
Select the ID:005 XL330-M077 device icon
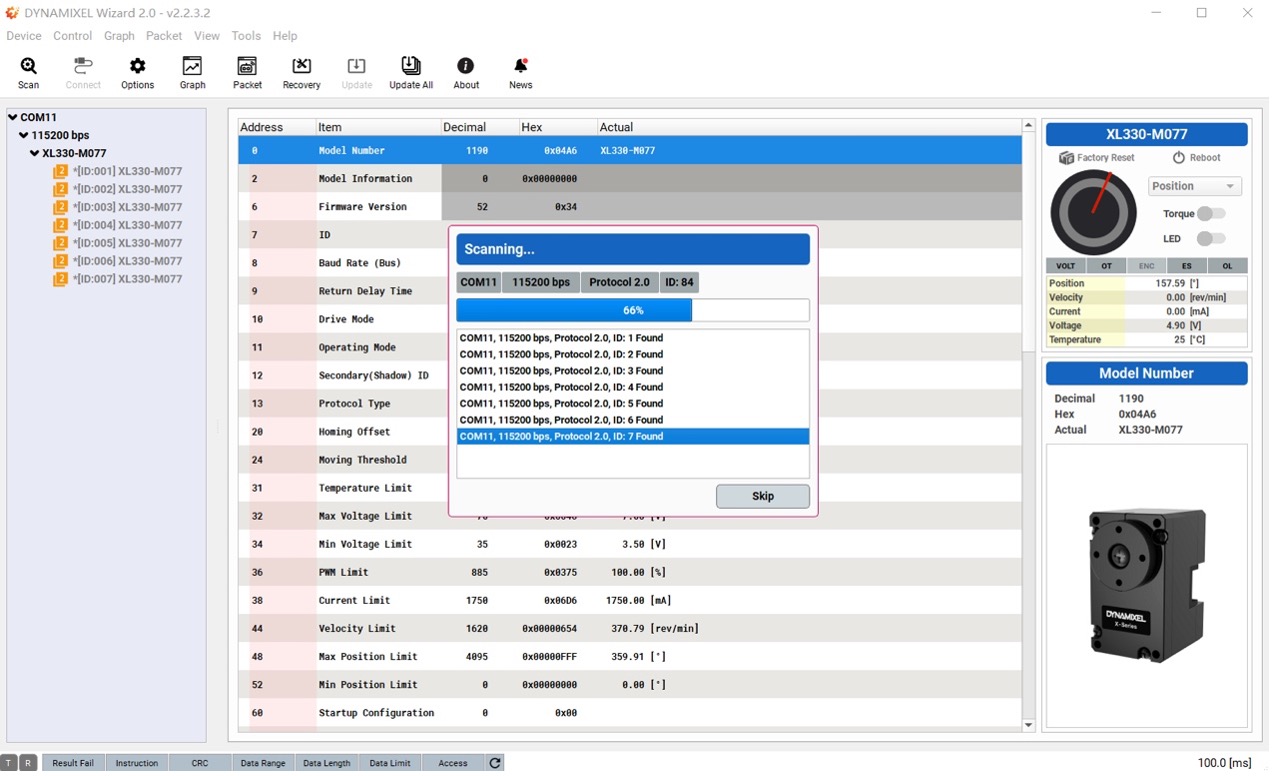(x=60, y=243)
